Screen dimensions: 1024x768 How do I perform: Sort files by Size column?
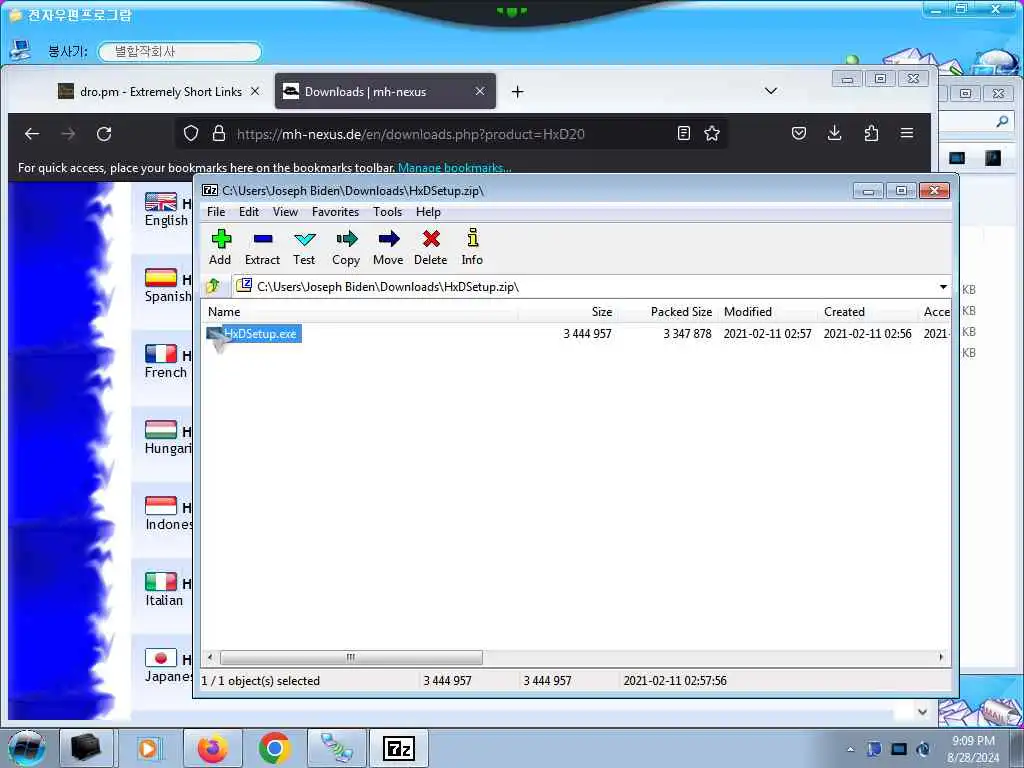(x=568, y=312)
